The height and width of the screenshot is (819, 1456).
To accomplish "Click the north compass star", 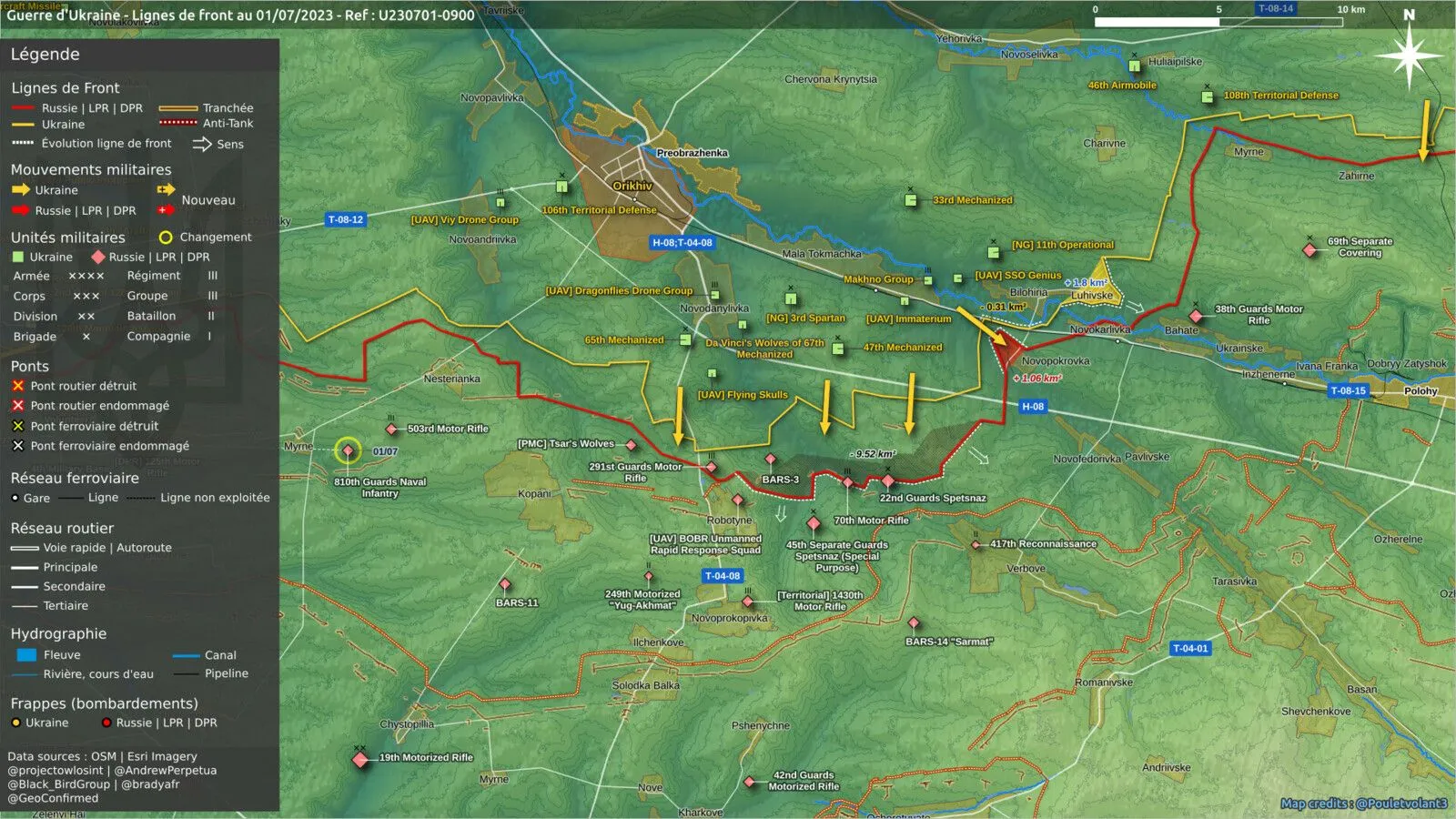I will tap(1409, 56).
